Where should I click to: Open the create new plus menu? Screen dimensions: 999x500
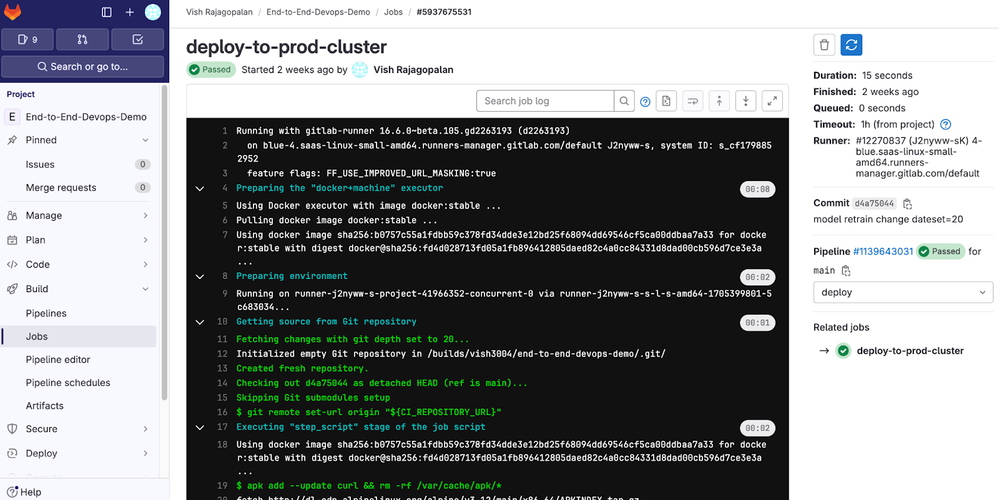(130, 12)
